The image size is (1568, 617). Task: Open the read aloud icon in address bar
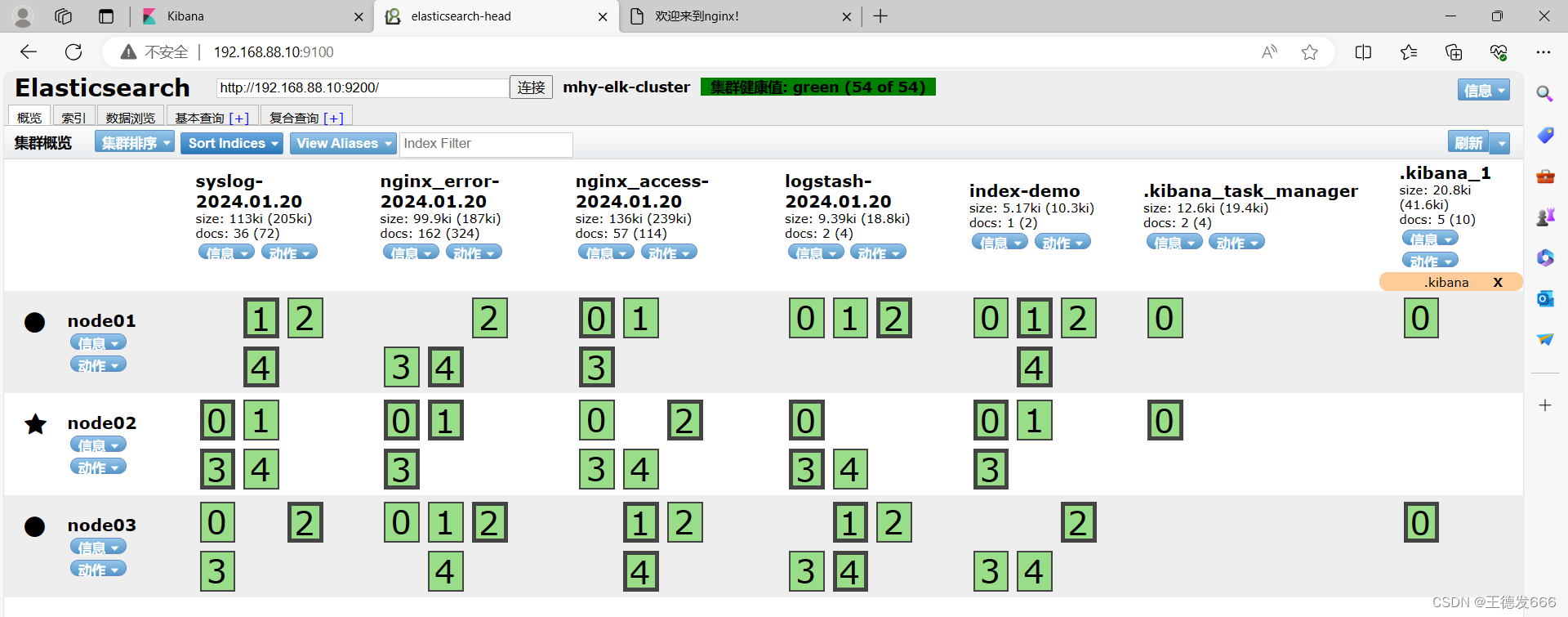[x=1269, y=52]
